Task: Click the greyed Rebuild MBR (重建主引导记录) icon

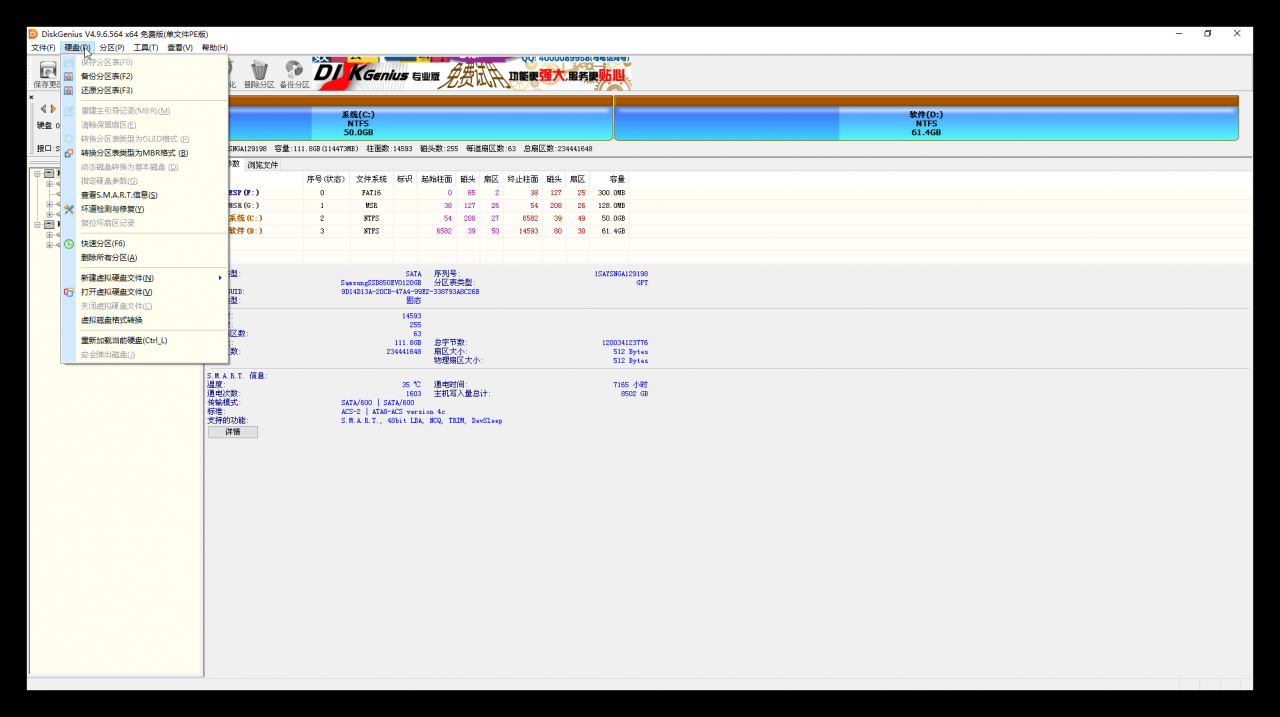Action: tap(69, 111)
